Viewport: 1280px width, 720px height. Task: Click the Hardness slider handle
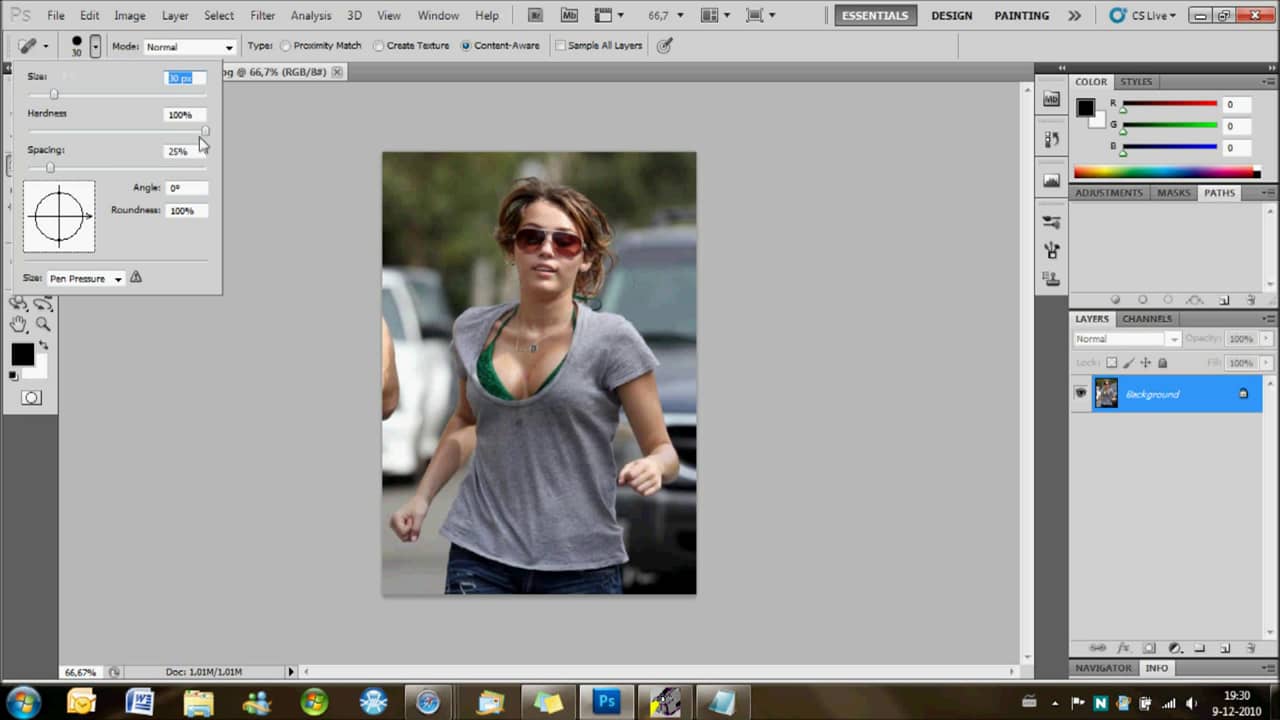point(205,131)
